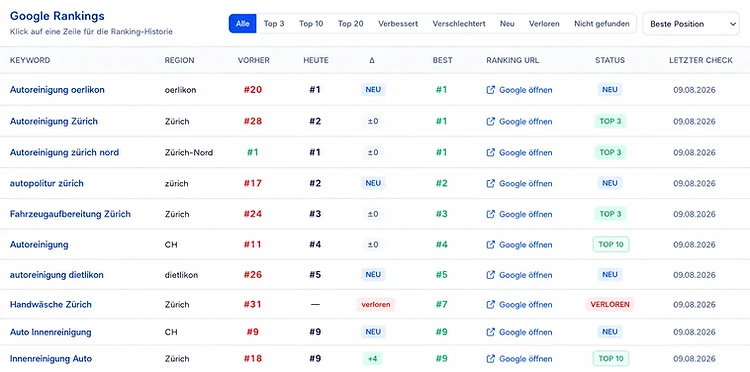
Task: Click external link icon for Handwäsche Zürich row
Action: (490, 305)
